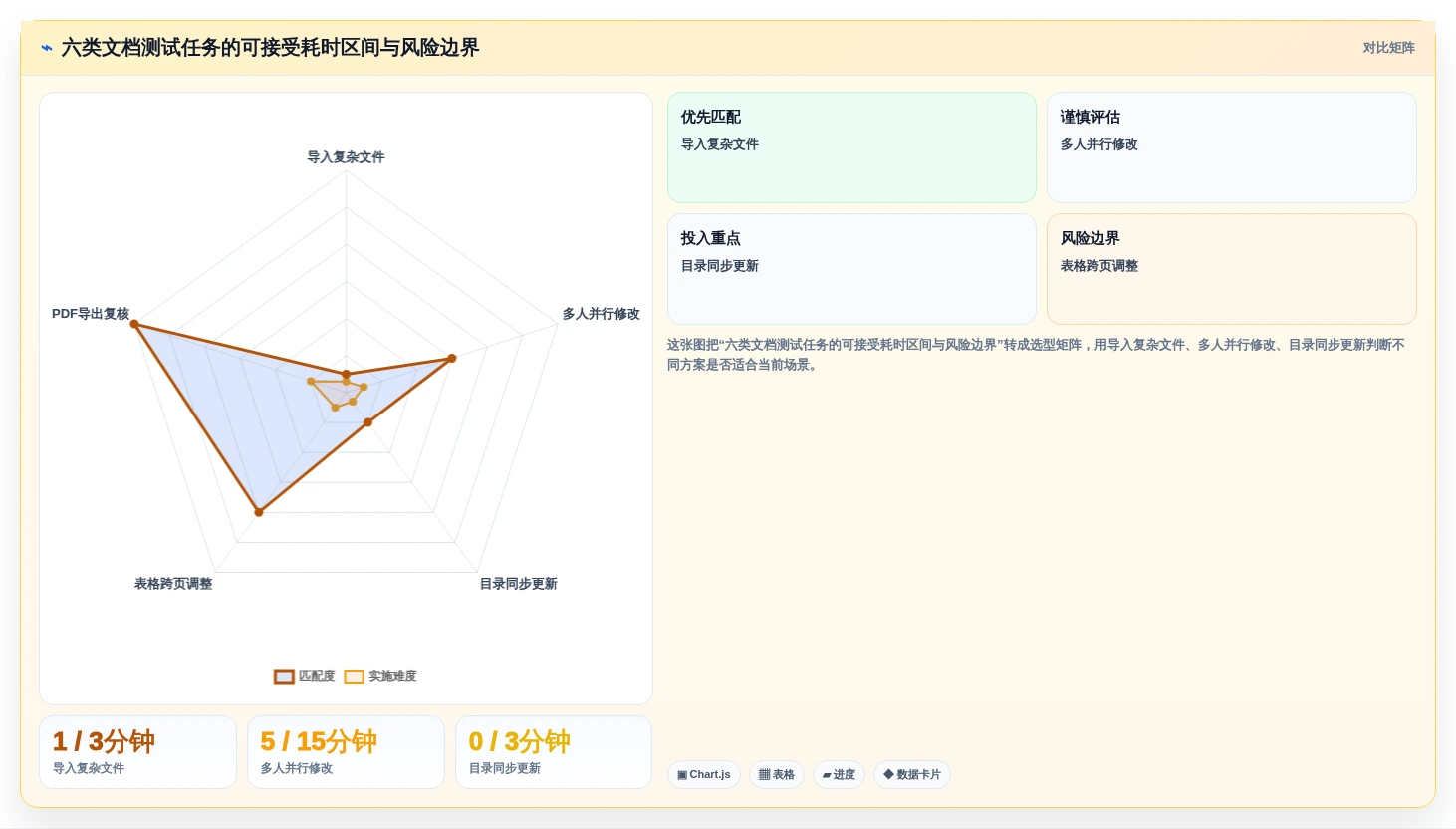Click the main title 六类文档测试任务
The width and height of the screenshot is (1456, 829).
(x=270, y=48)
